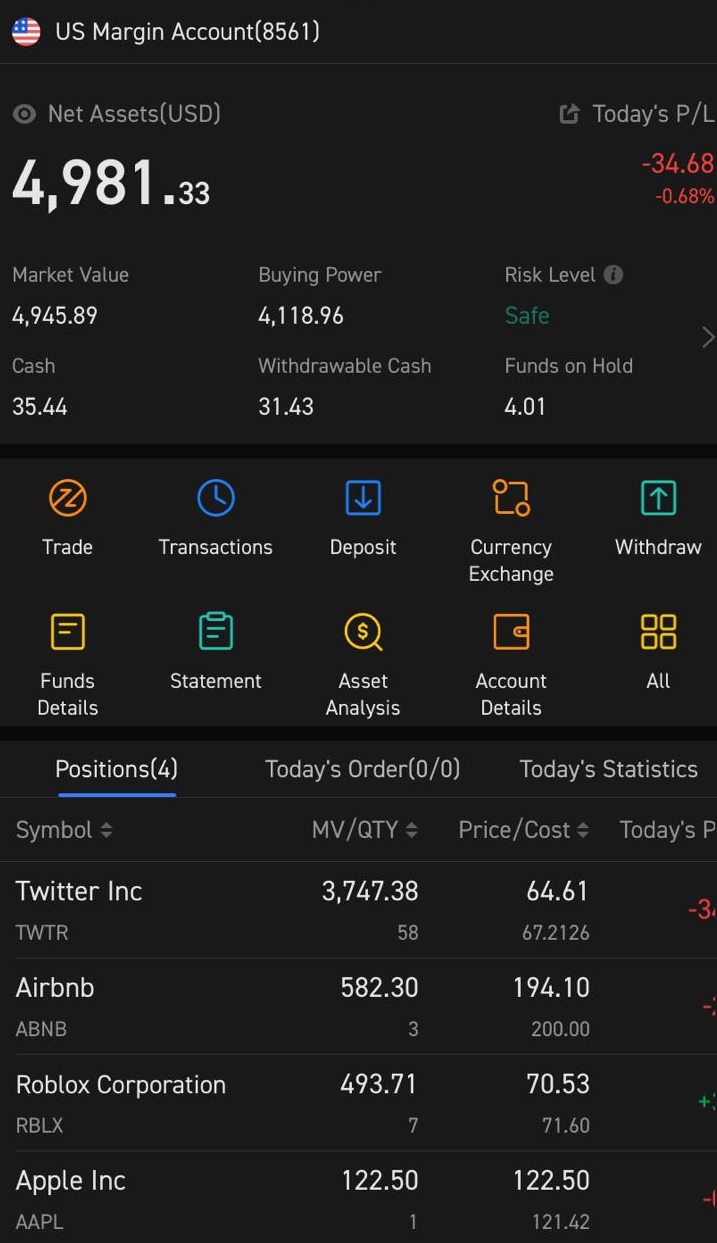Click the Risk Level info icon
Image resolution: width=717 pixels, height=1243 pixels.
click(x=614, y=274)
